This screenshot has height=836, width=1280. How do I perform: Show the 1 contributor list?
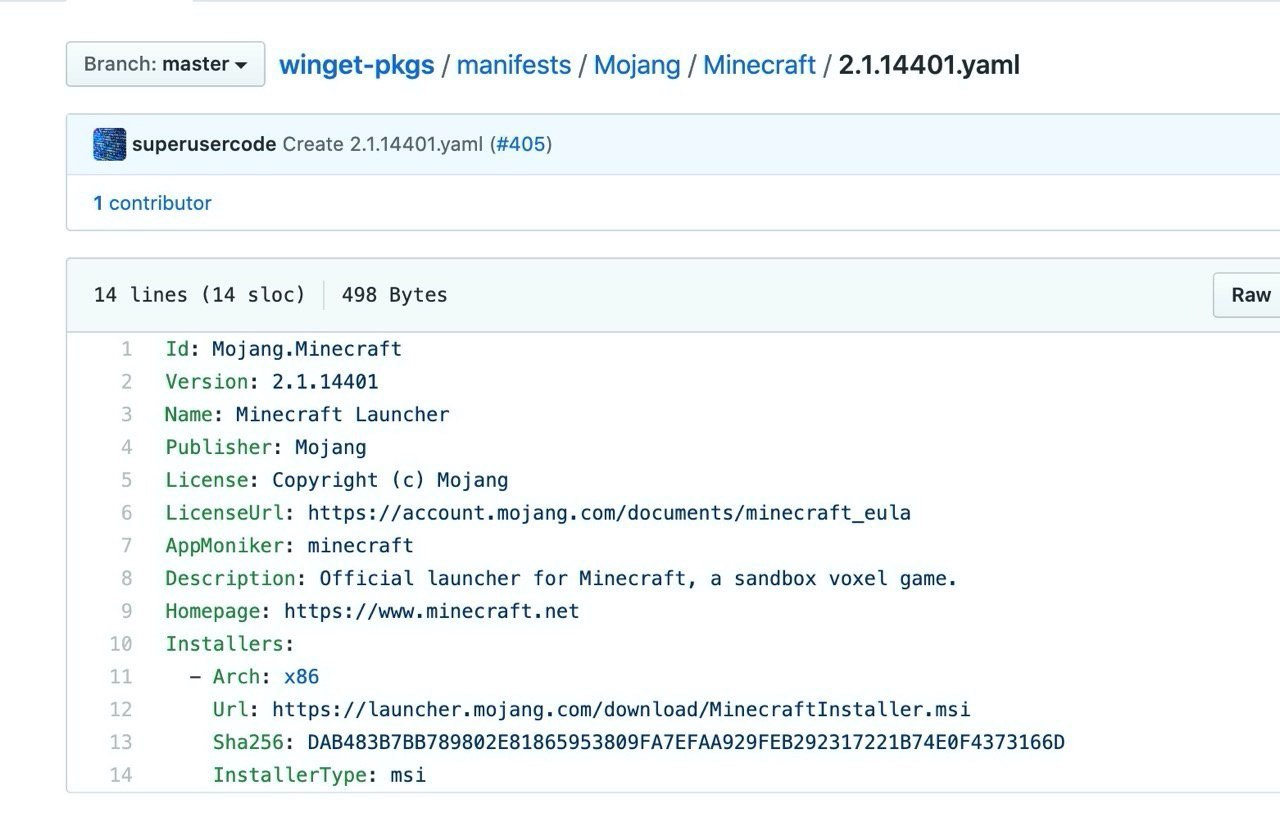(152, 203)
